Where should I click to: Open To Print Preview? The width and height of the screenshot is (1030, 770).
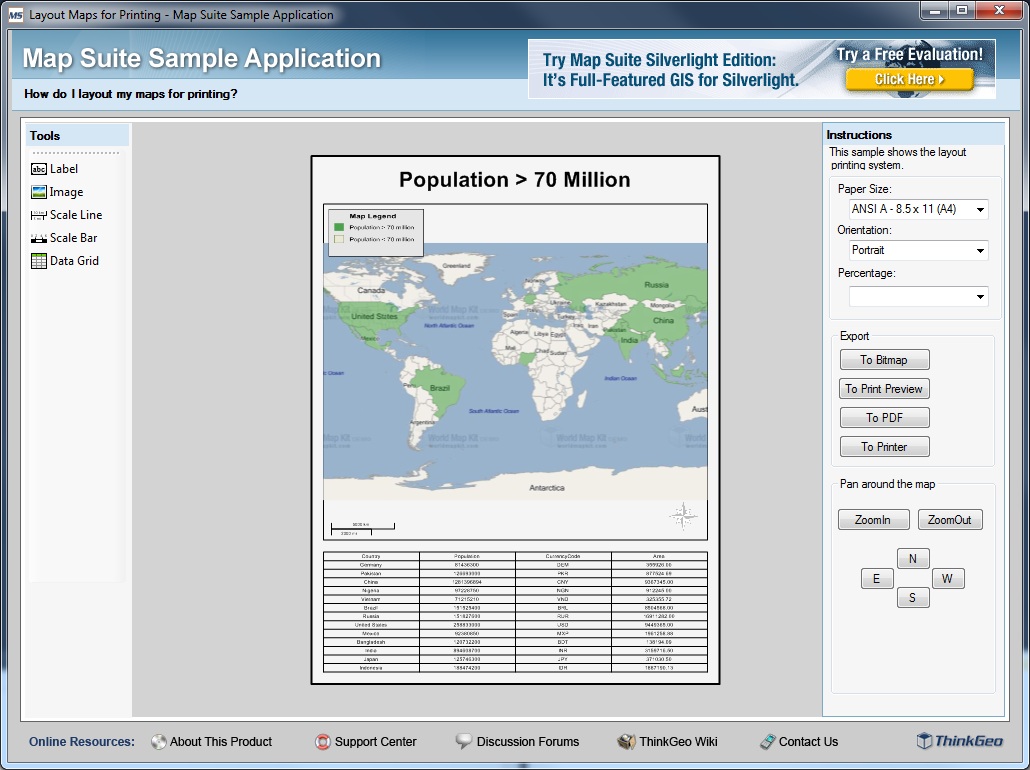884,388
